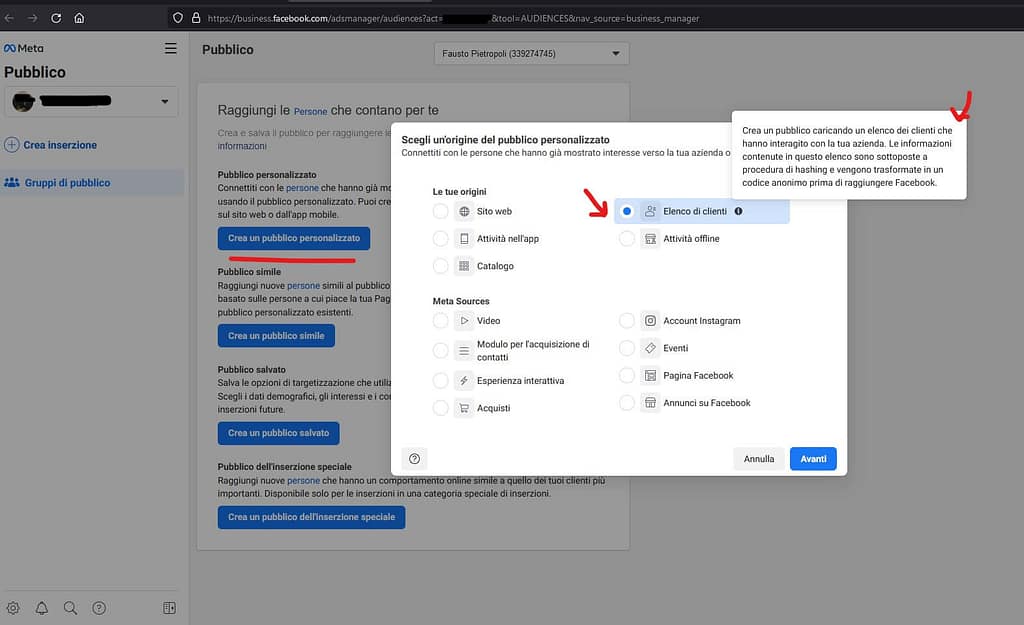Go back with browser back arrow
The height and width of the screenshot is (625, 1024).
9,18
